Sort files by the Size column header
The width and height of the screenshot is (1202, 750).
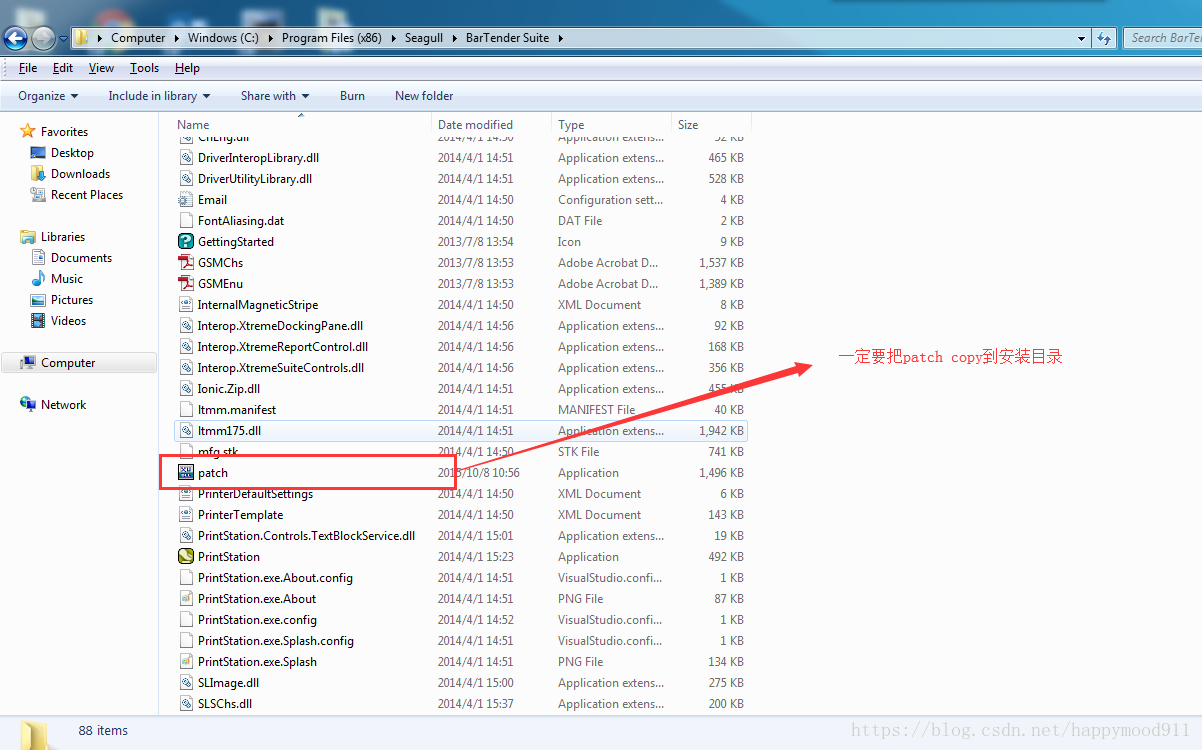point(711,125)
